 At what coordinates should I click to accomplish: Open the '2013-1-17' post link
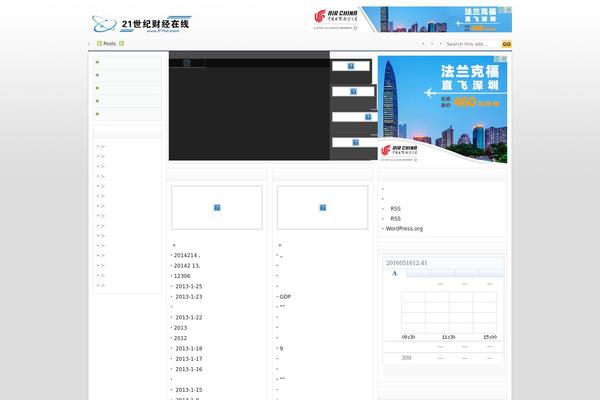coord(189,359)
